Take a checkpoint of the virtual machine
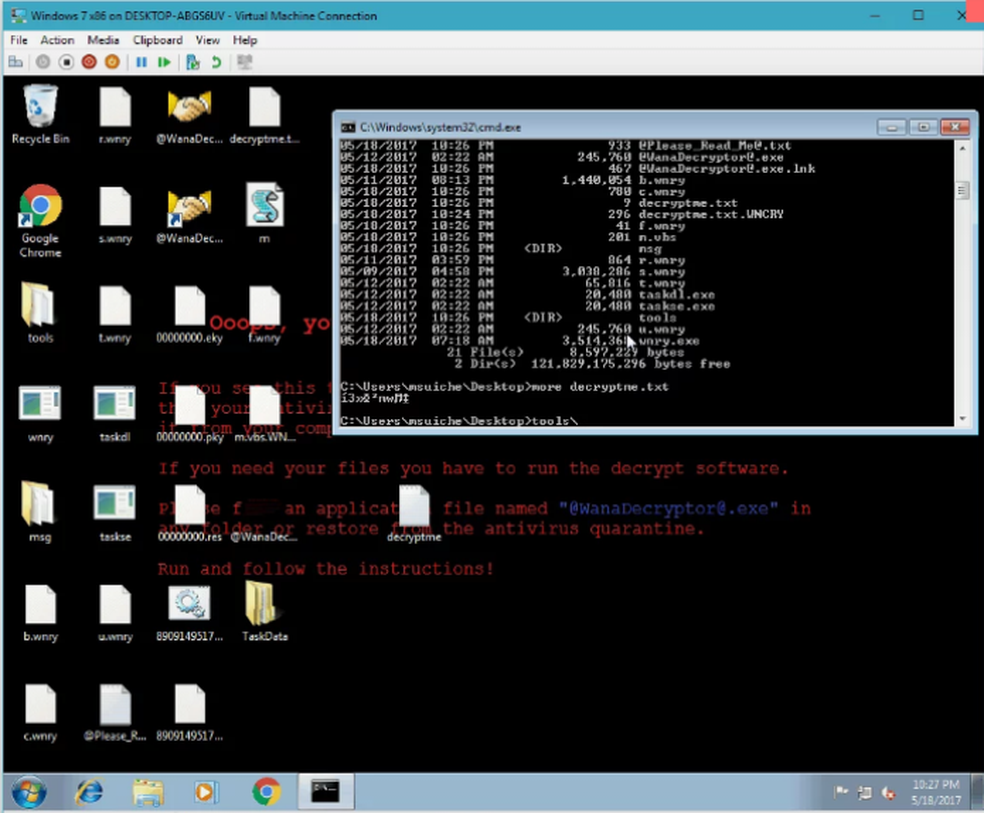984x813 pixels. click(191, 62)
